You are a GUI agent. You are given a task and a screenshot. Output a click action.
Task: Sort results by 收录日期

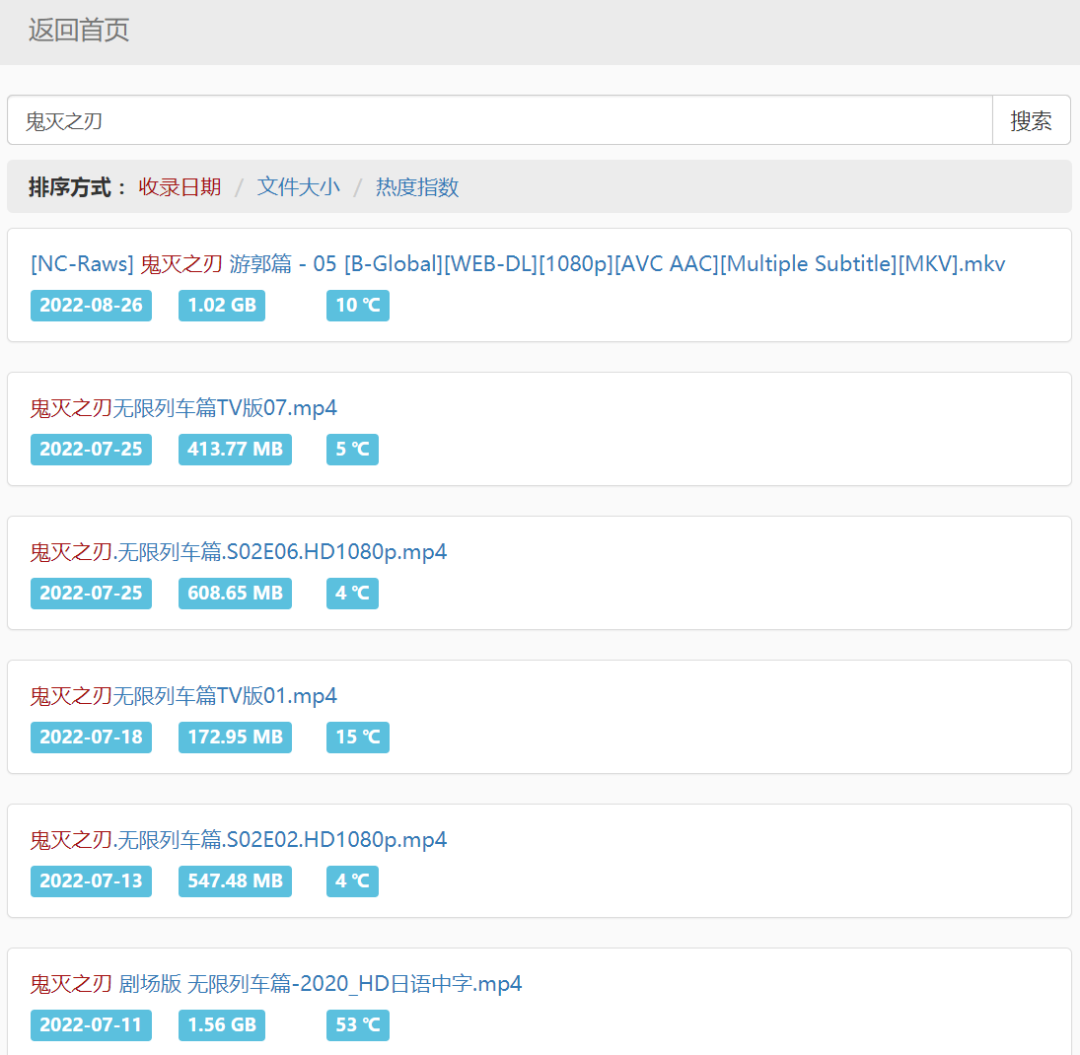click(x=180, y=187)
